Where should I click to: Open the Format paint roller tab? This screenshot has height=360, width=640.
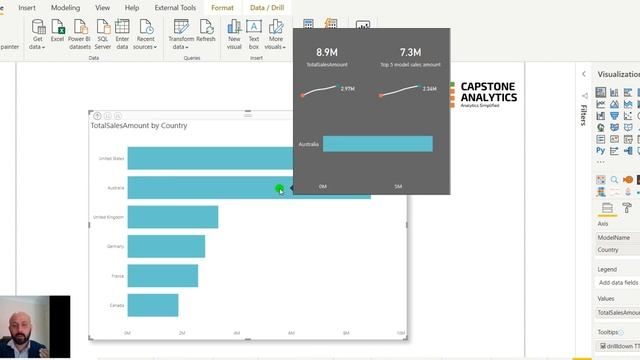627,208
